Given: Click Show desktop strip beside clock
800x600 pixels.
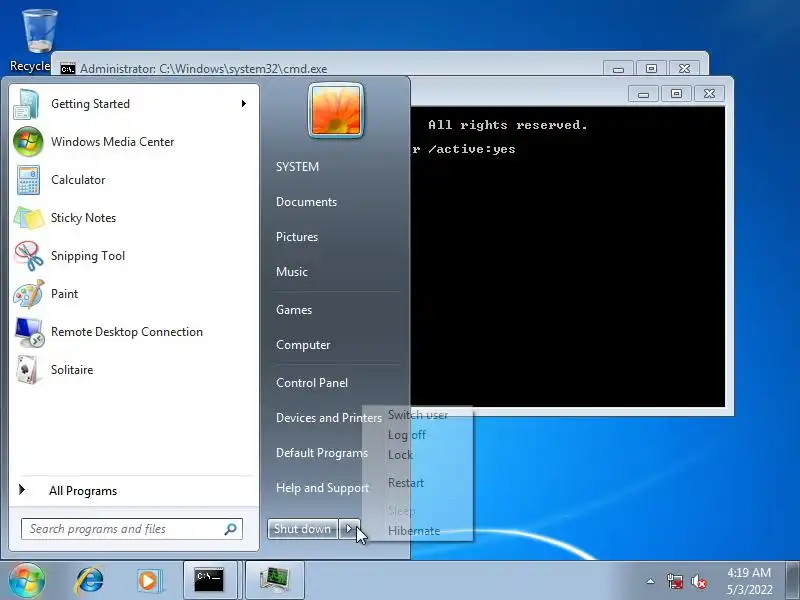Looking at the screenshot, I should 793,581.
